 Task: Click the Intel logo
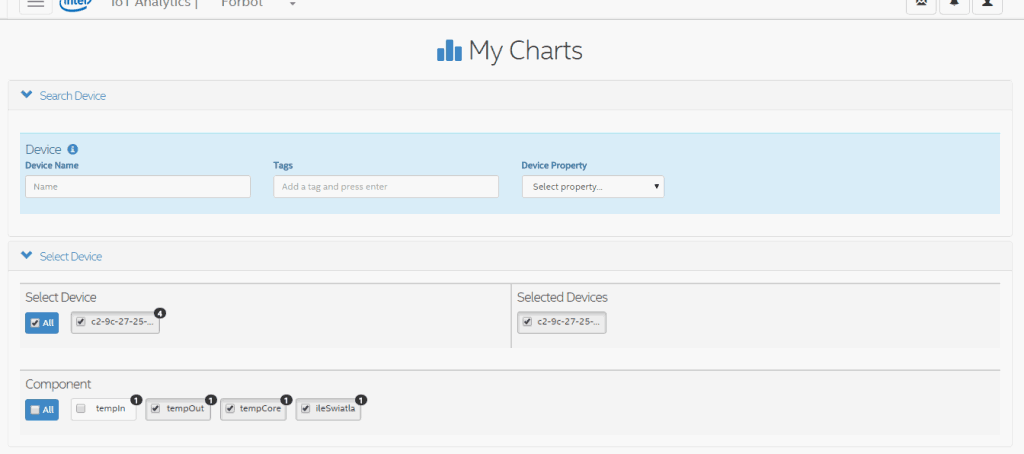[76, 4]
